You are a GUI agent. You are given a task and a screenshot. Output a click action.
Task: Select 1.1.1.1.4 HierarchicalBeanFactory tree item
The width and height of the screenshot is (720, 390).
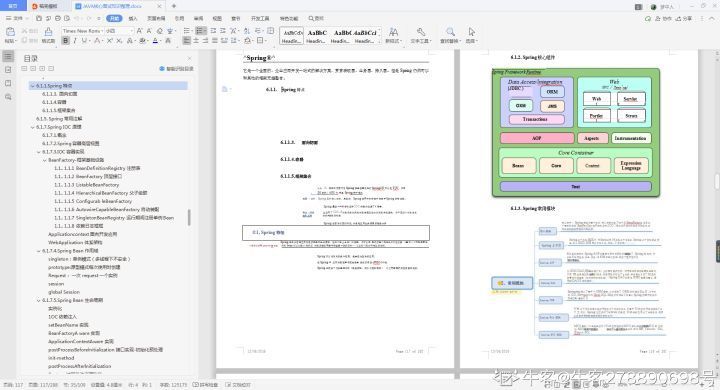click(100, 193)
